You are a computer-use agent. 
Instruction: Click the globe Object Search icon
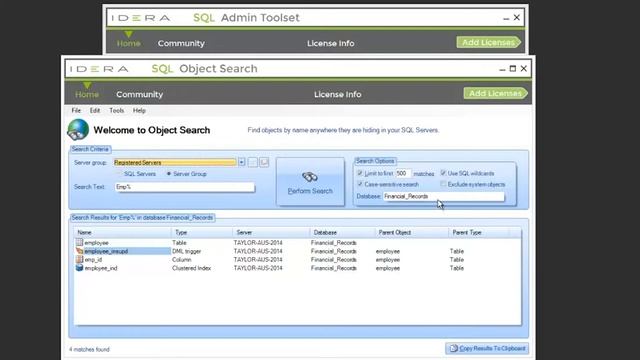pos(78,130)
